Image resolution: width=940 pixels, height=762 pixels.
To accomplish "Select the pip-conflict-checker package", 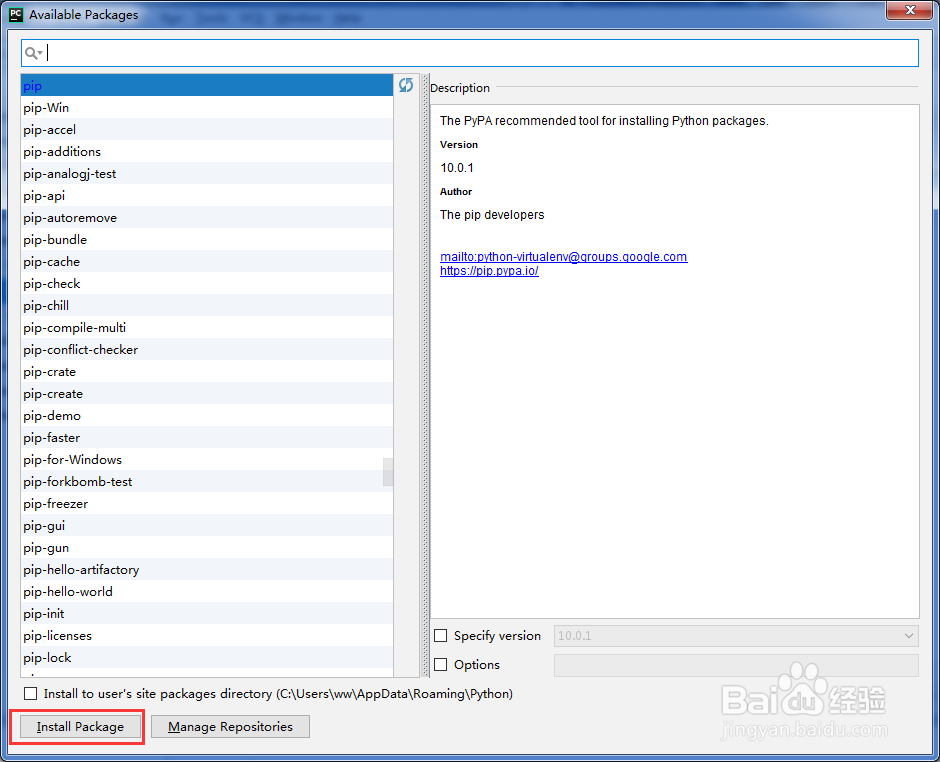I will click(207, 350).
